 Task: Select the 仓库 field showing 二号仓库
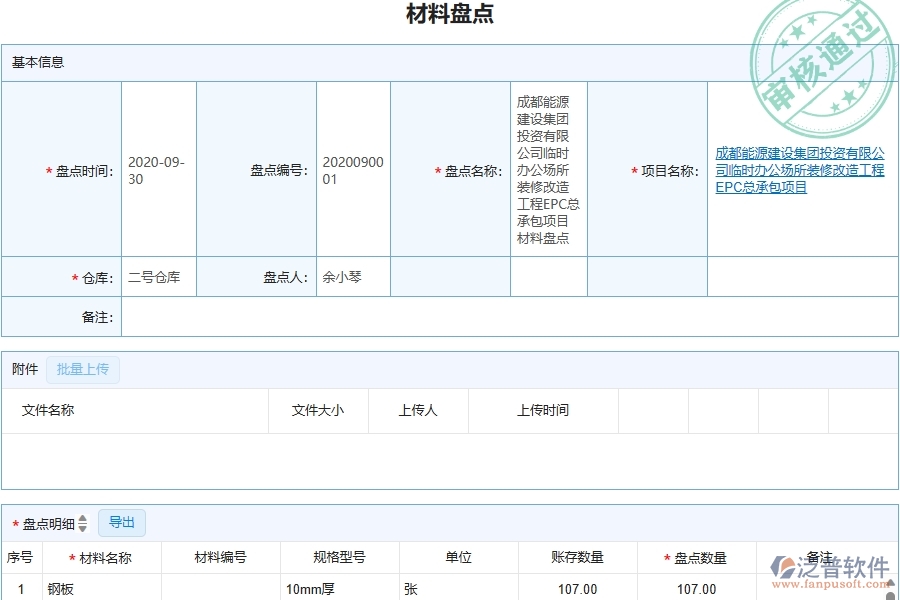click(x=157, y=277)
